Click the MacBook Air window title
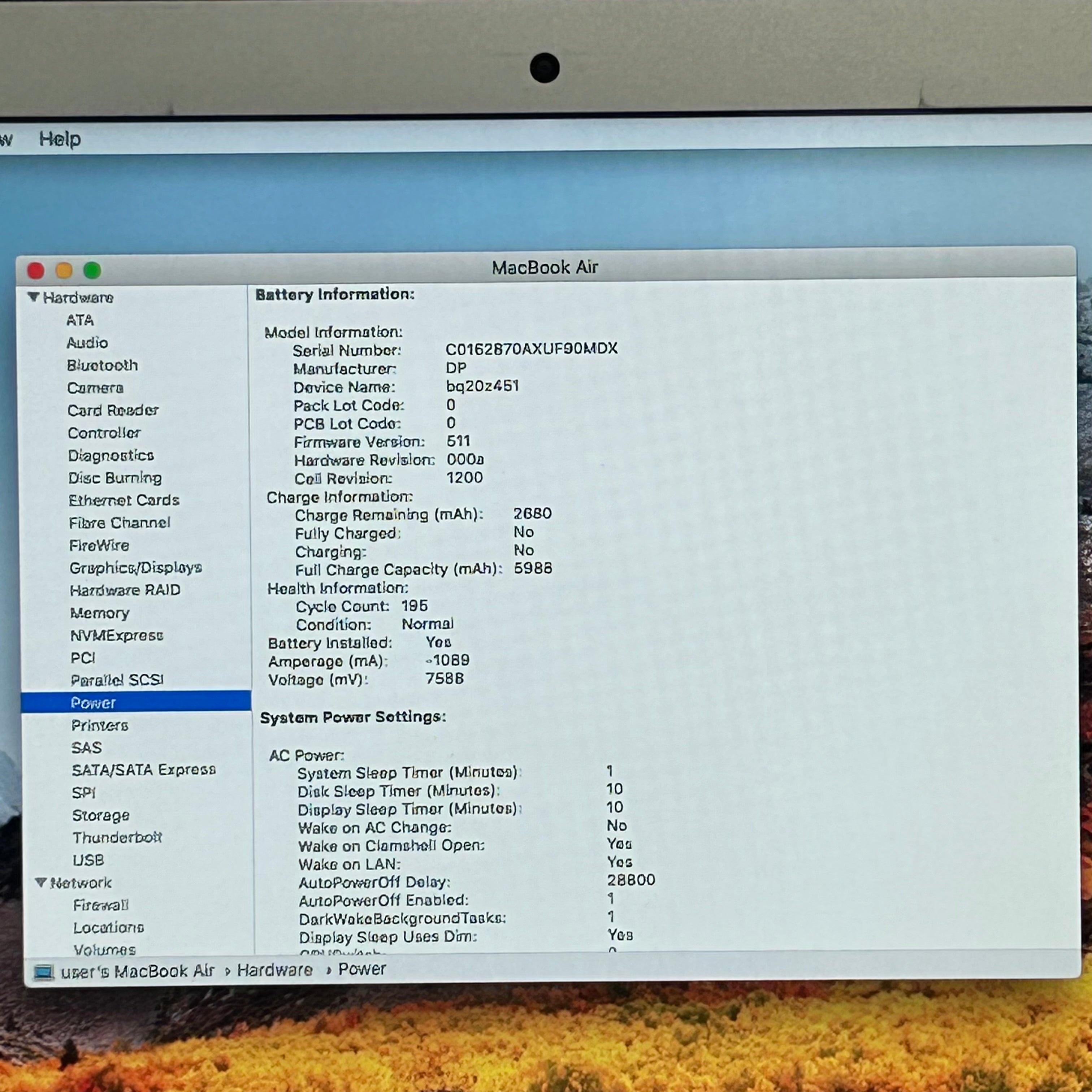The width and height of the screenshot is (1092, 1092). [545, 267]
